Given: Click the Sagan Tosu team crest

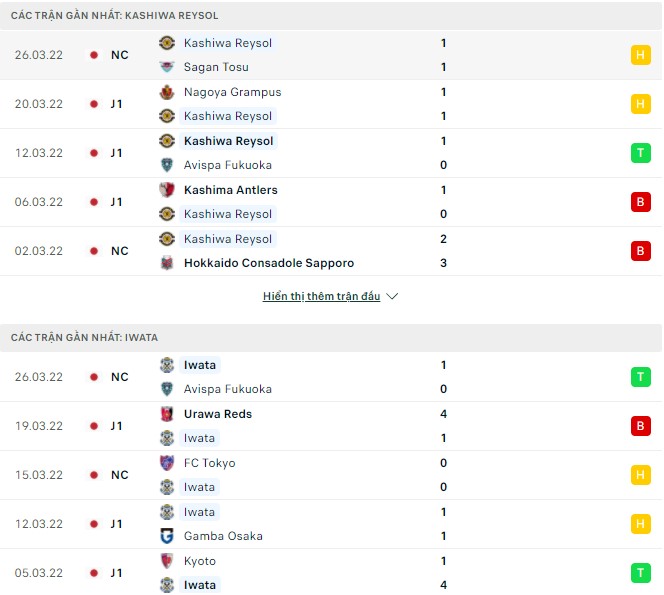Looking at the screenshot, I should pyautogui.click(x=167, y=67).
